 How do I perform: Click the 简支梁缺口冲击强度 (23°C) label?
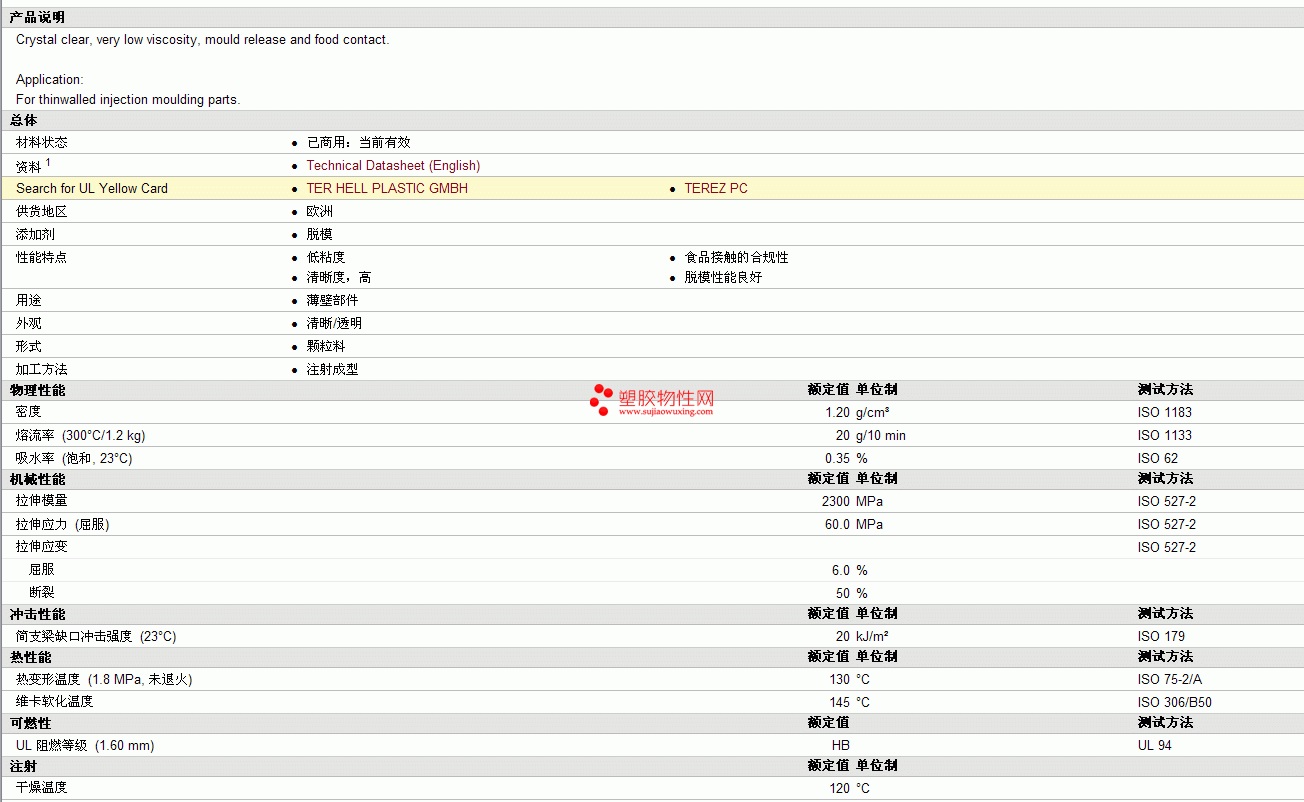(x=96, y=636)
